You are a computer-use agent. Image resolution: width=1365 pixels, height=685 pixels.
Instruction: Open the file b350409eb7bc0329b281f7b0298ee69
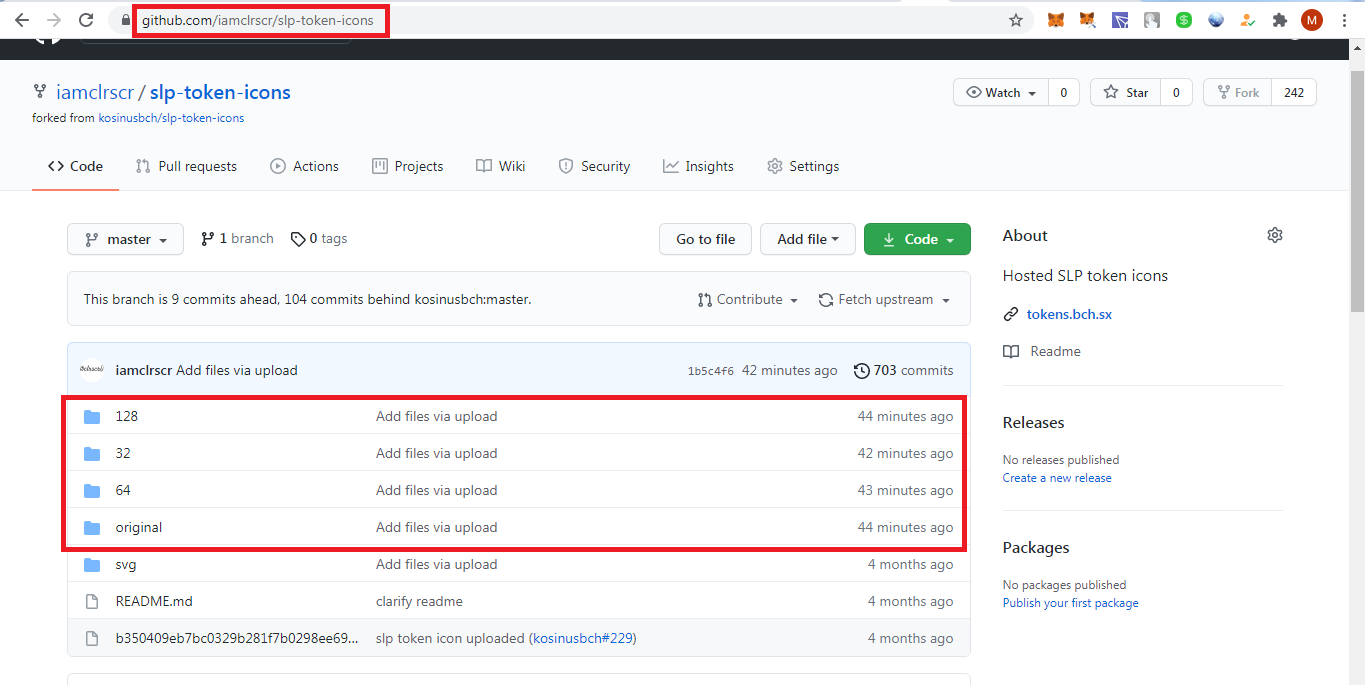point(236,638)
